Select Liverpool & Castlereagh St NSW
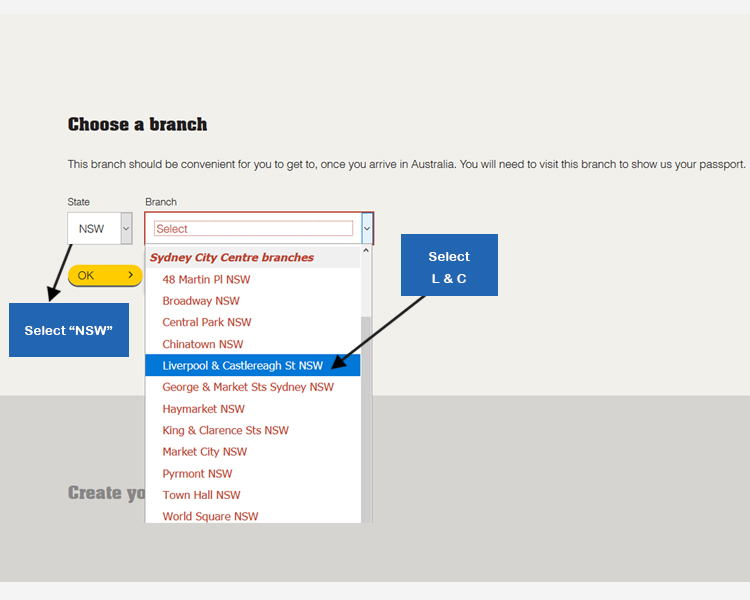This screenshot has height=600, width=750. [243, 366]
